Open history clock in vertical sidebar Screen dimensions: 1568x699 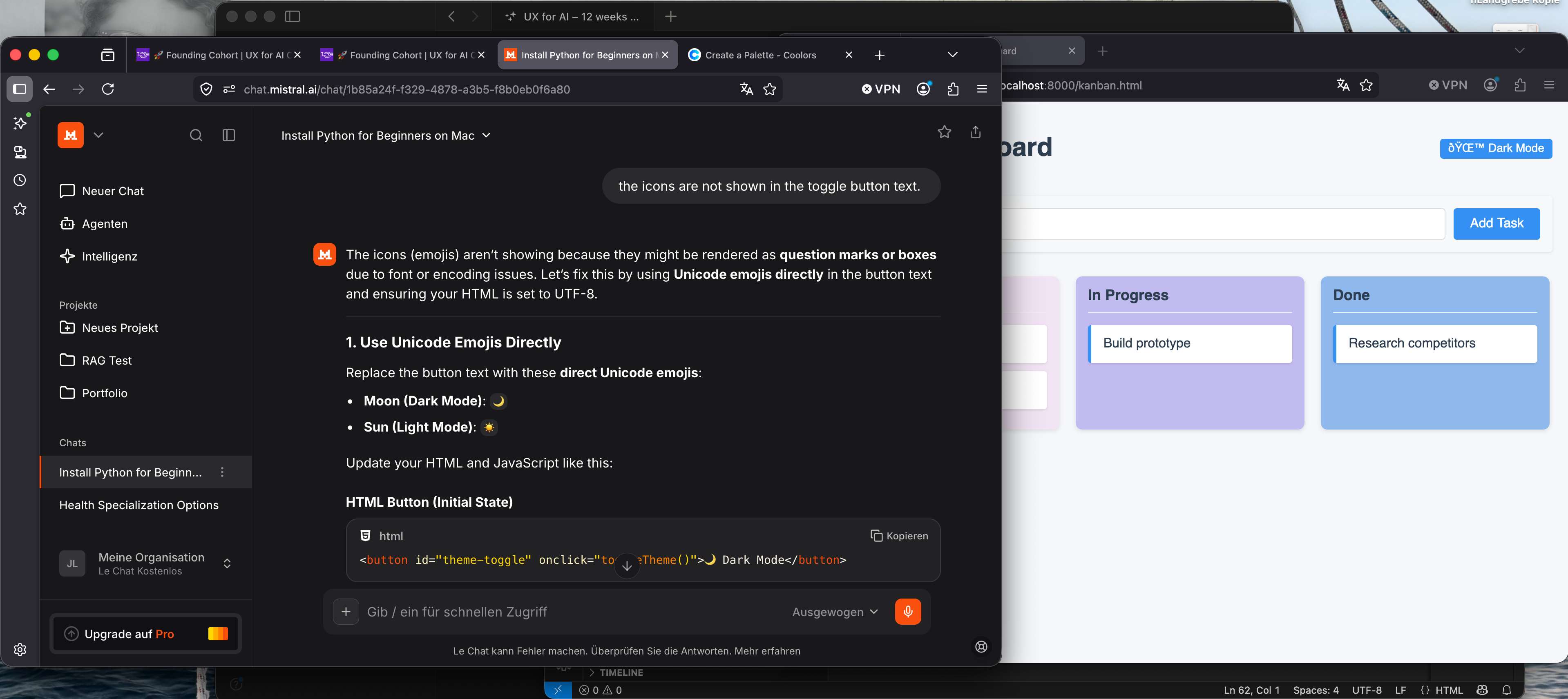pyautogui.click(x=20, y=180)
